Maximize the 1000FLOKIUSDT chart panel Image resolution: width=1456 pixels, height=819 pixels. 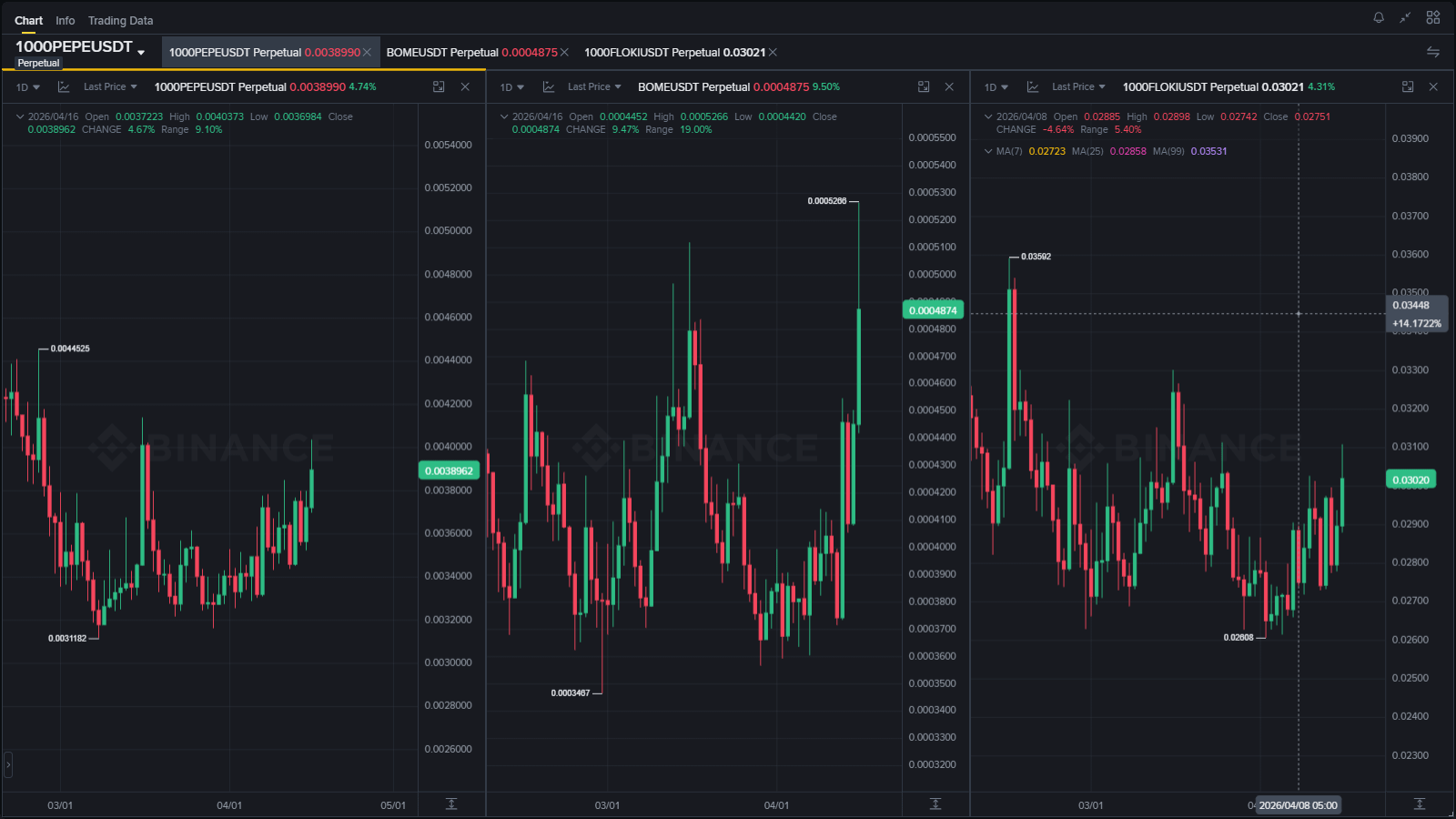[1408, 86]
